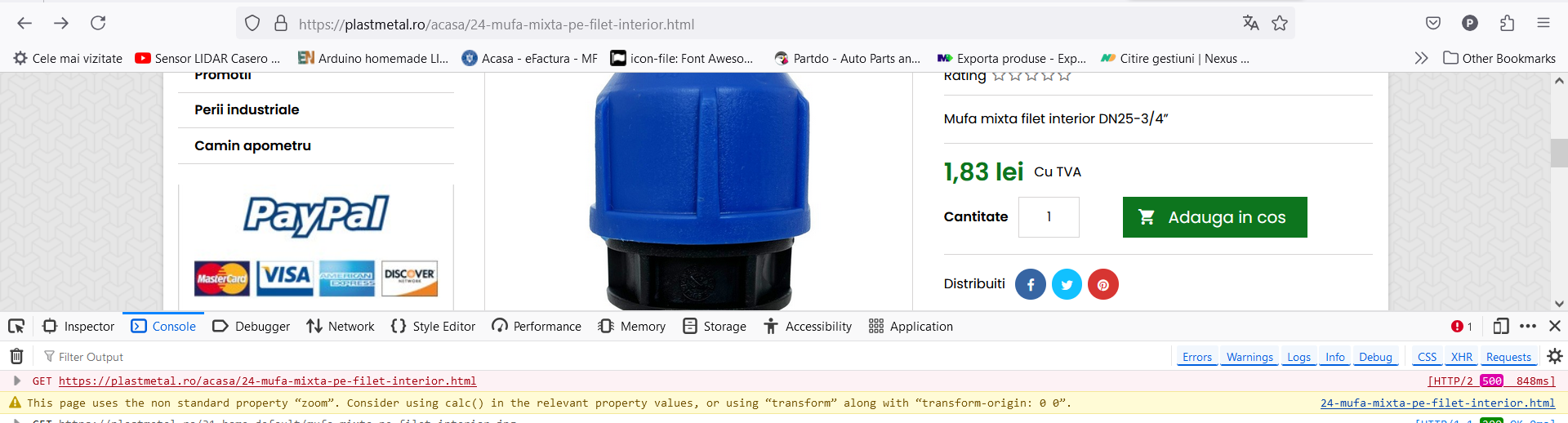
Task: Open console settings gear
Action: [x=1555, y=356]
